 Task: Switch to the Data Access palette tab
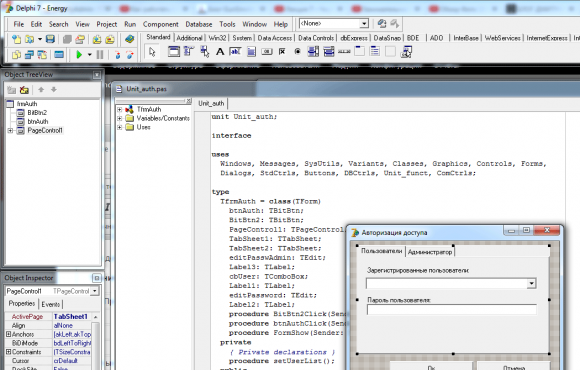click(274, 38)
